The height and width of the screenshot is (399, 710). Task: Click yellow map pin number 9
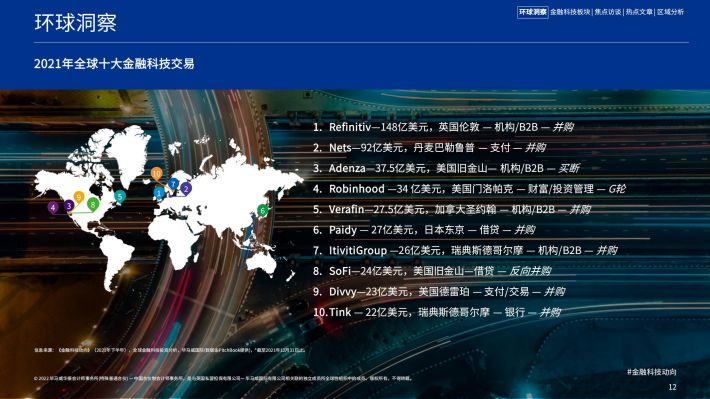click(79, 197)
